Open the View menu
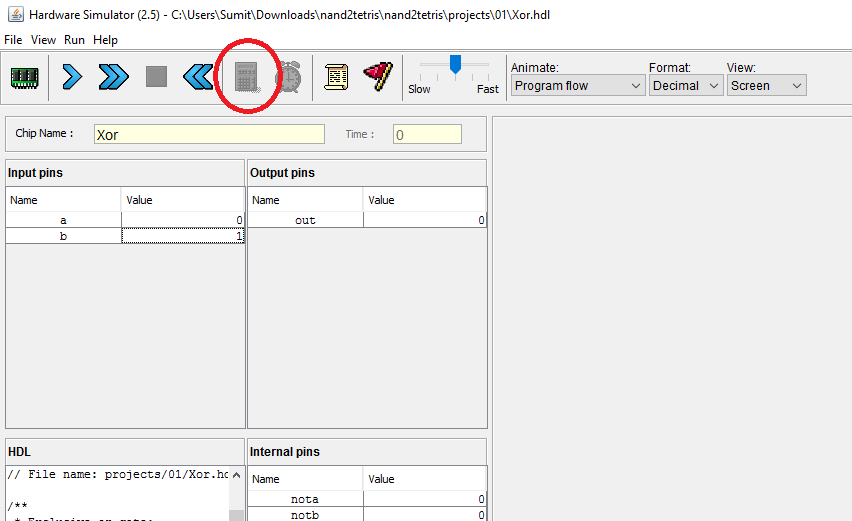This screenshot has width=852, height=521. pyautogui.click(x=43, y=40)
